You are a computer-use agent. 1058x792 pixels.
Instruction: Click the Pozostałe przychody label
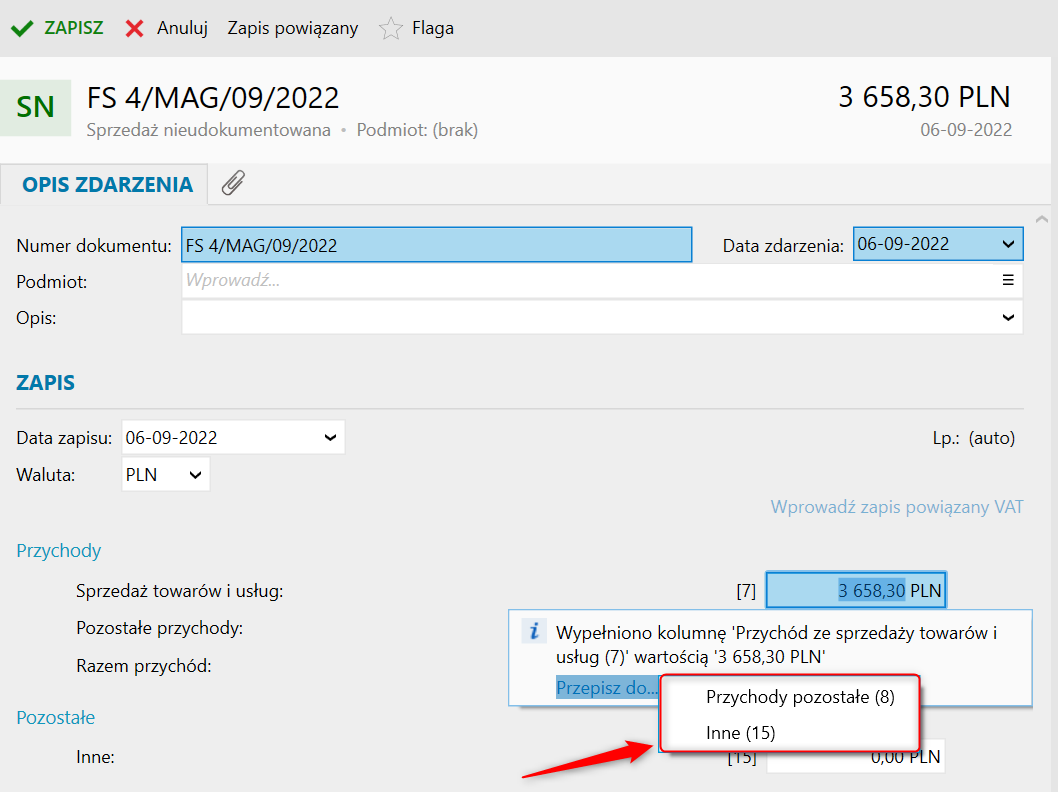point(159,628)
